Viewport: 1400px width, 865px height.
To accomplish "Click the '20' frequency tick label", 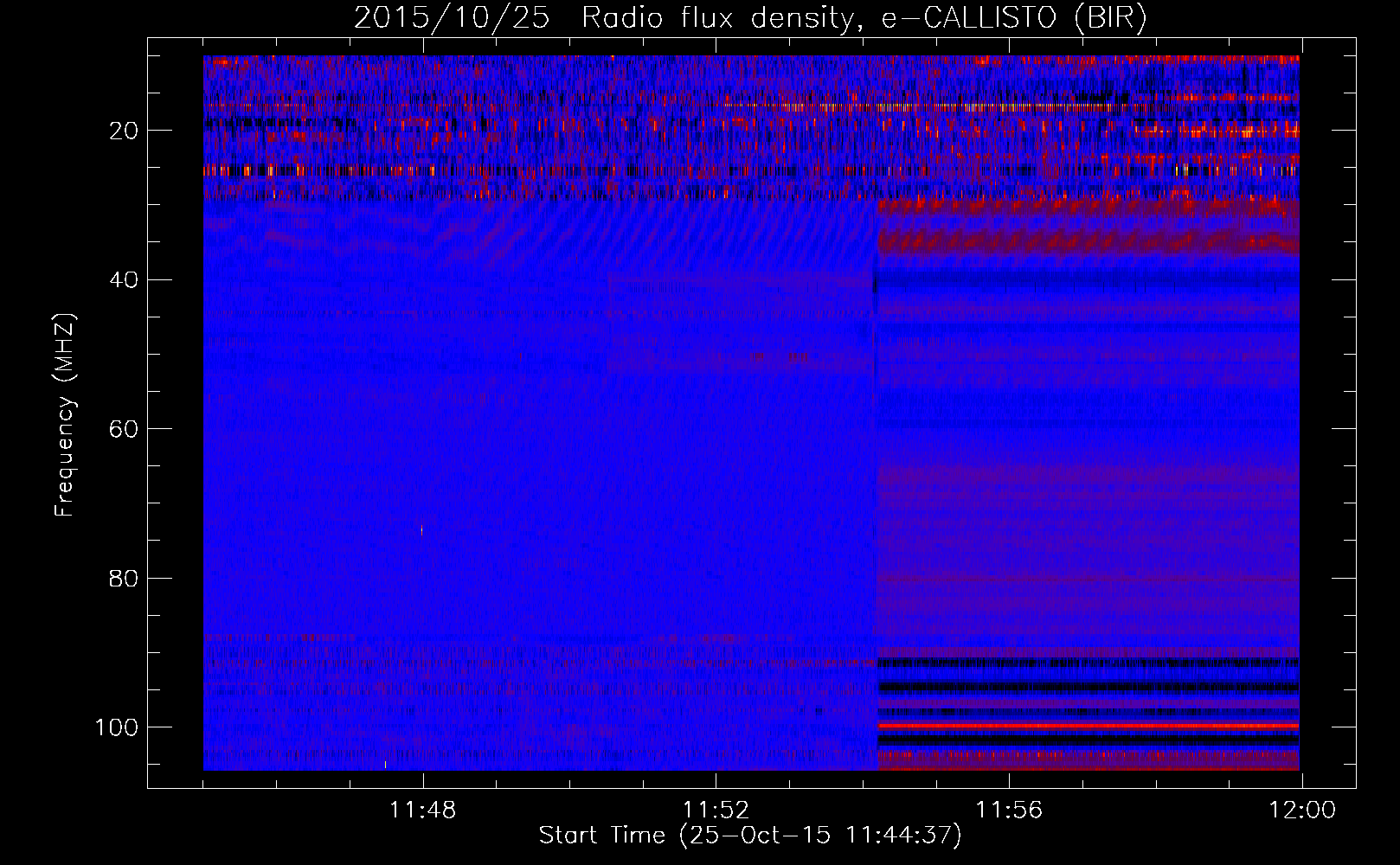I will click(124, 131).
